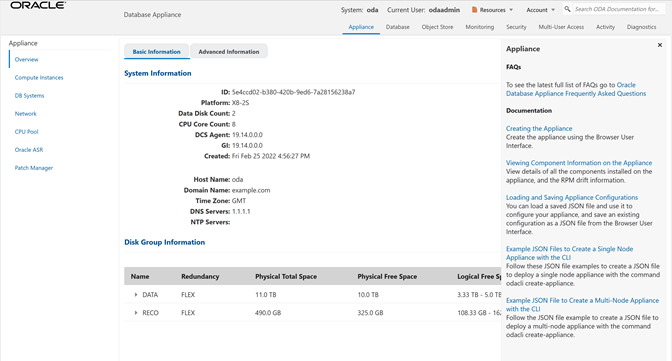The image size is (672, 361).
Task: Open the Multi-User Access tab
Action: [x=561, y=27]
